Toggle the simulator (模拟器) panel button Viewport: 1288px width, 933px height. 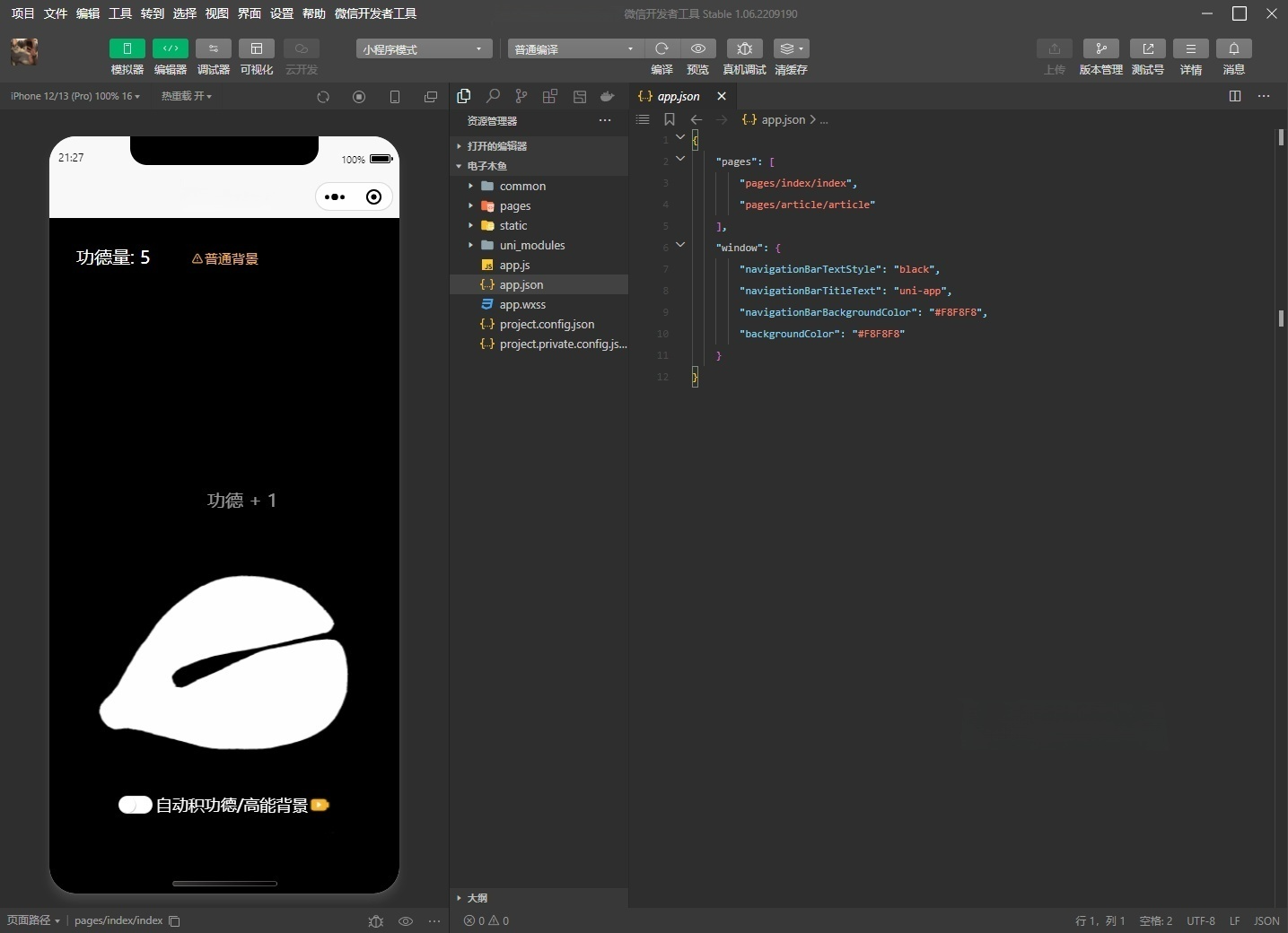pos(127,48)
